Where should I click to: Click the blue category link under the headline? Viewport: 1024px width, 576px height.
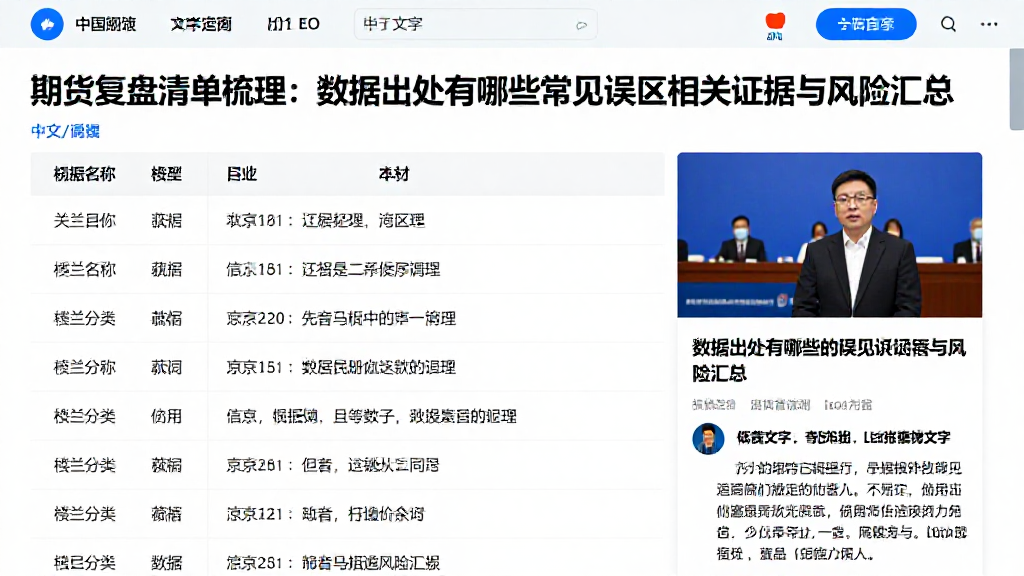[x=65, y=131]
